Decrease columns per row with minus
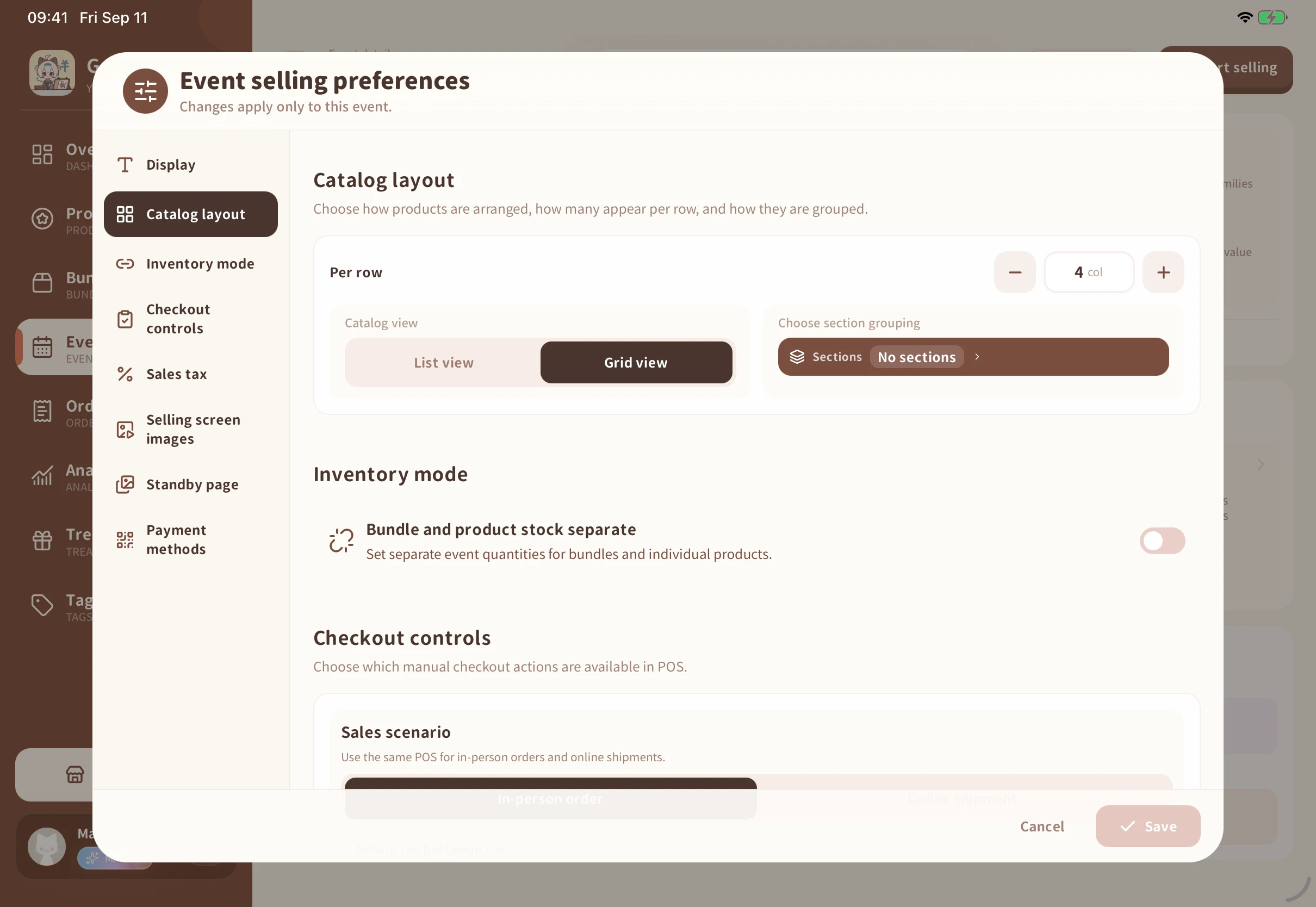This screenshot has width=1316, height=907. [1014, 272]
